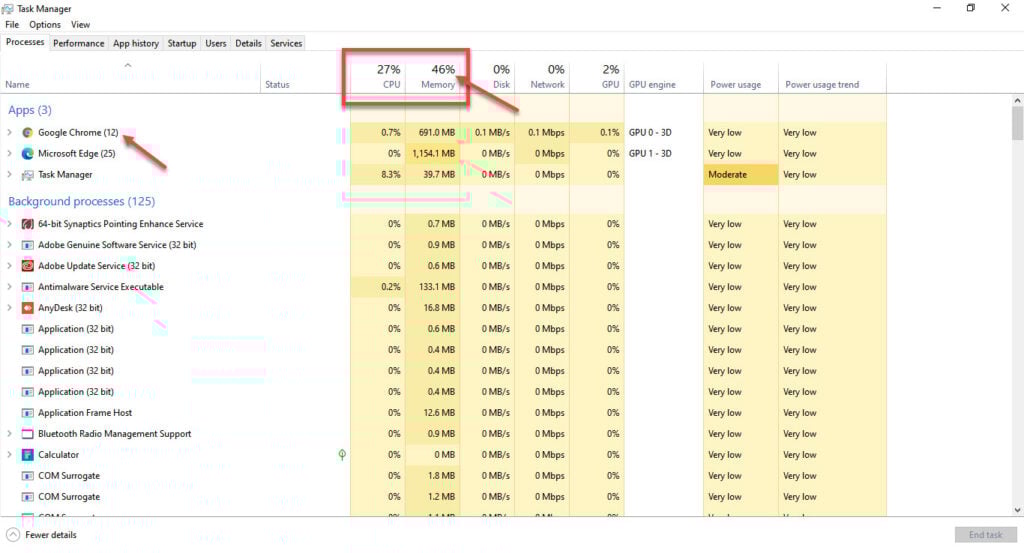Viewport: 1024px width, 553px height.
Task: Click the 12.6 MB memory value
Action: click(439, 413)
